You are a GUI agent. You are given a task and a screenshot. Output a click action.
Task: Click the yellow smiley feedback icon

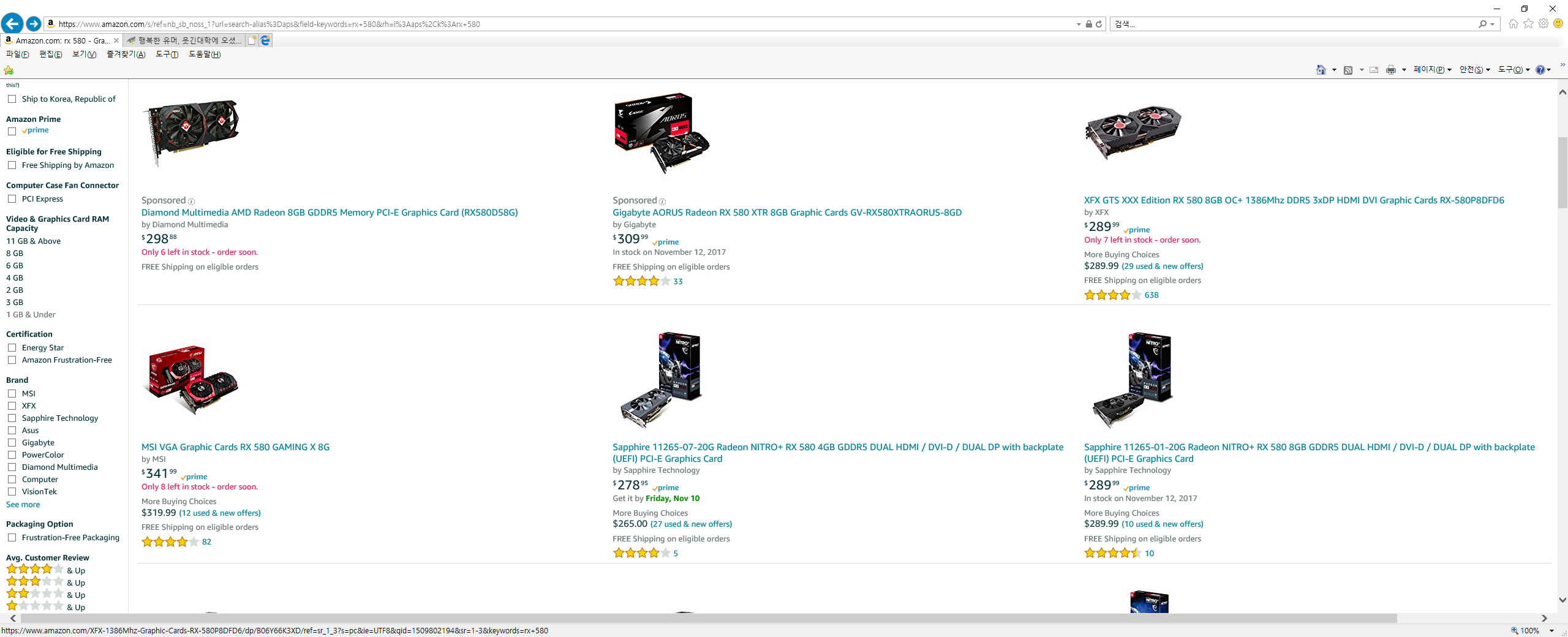pos(1558,24)
